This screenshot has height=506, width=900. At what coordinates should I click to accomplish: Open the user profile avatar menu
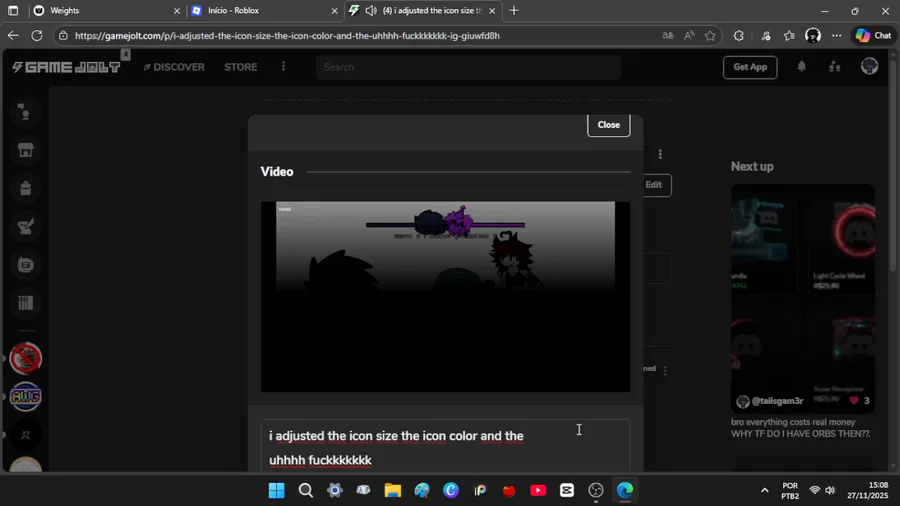click(x=869, y=67)
